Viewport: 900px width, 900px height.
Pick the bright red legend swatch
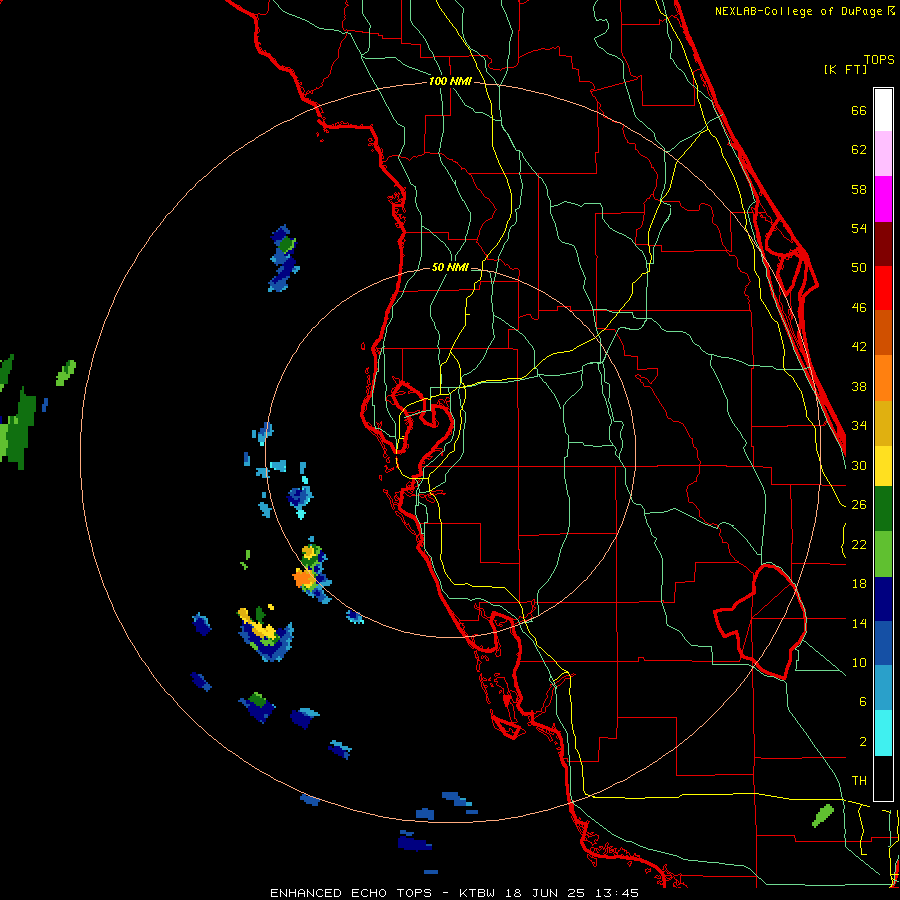(x=883, y=288)
